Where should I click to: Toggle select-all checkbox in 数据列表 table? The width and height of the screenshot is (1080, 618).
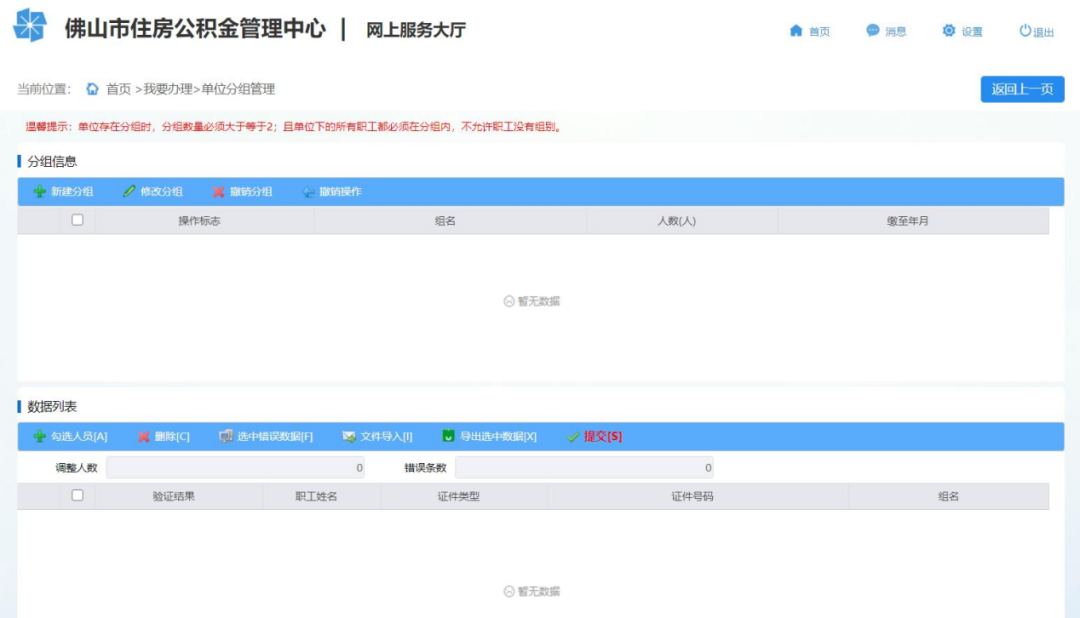[77, 495]
